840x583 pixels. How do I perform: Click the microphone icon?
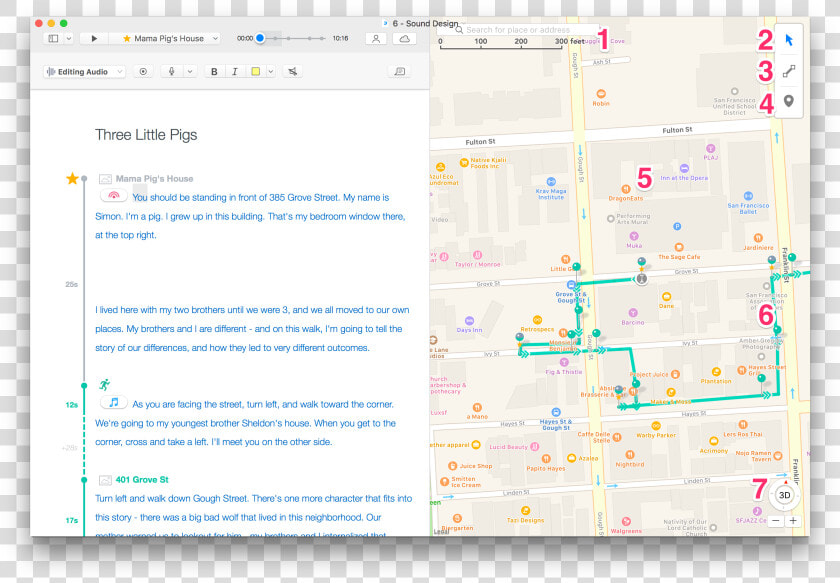171,71
